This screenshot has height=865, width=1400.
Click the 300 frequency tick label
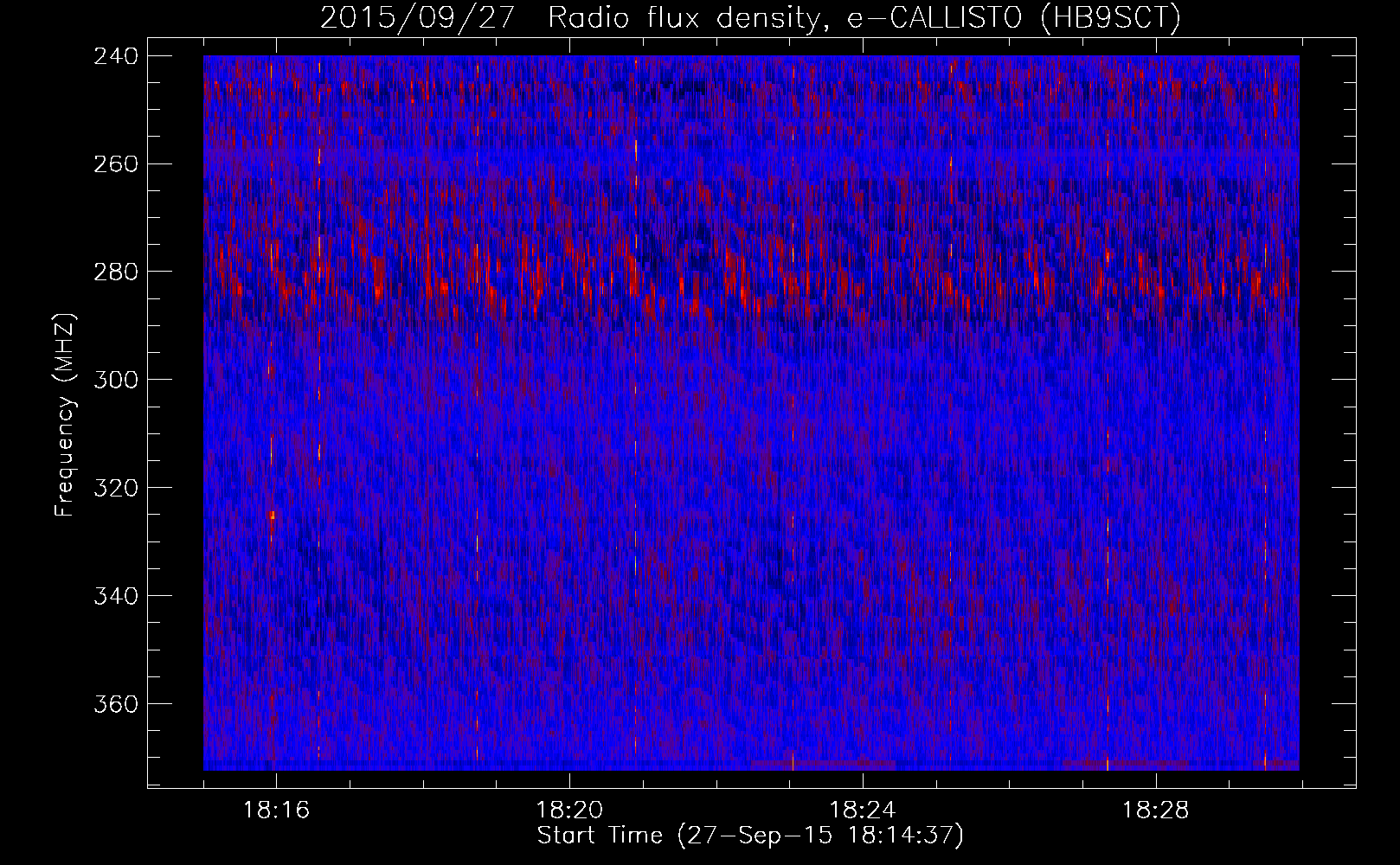pyautogui.click(x=115, y=381)
